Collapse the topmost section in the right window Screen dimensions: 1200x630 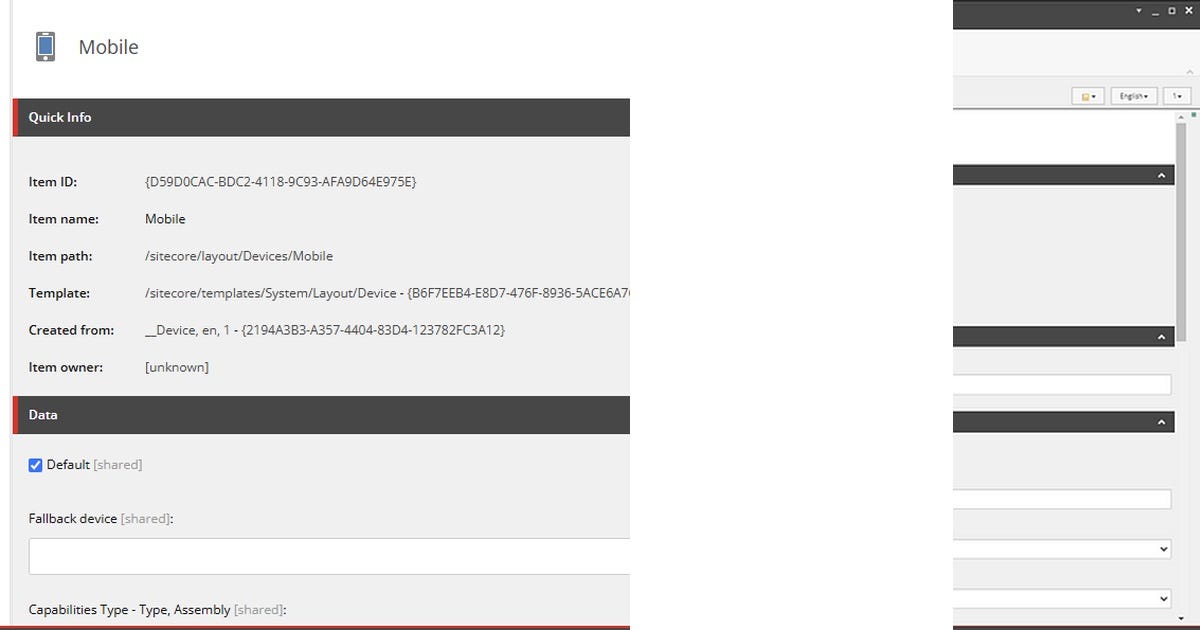[x=1161, y=176]
